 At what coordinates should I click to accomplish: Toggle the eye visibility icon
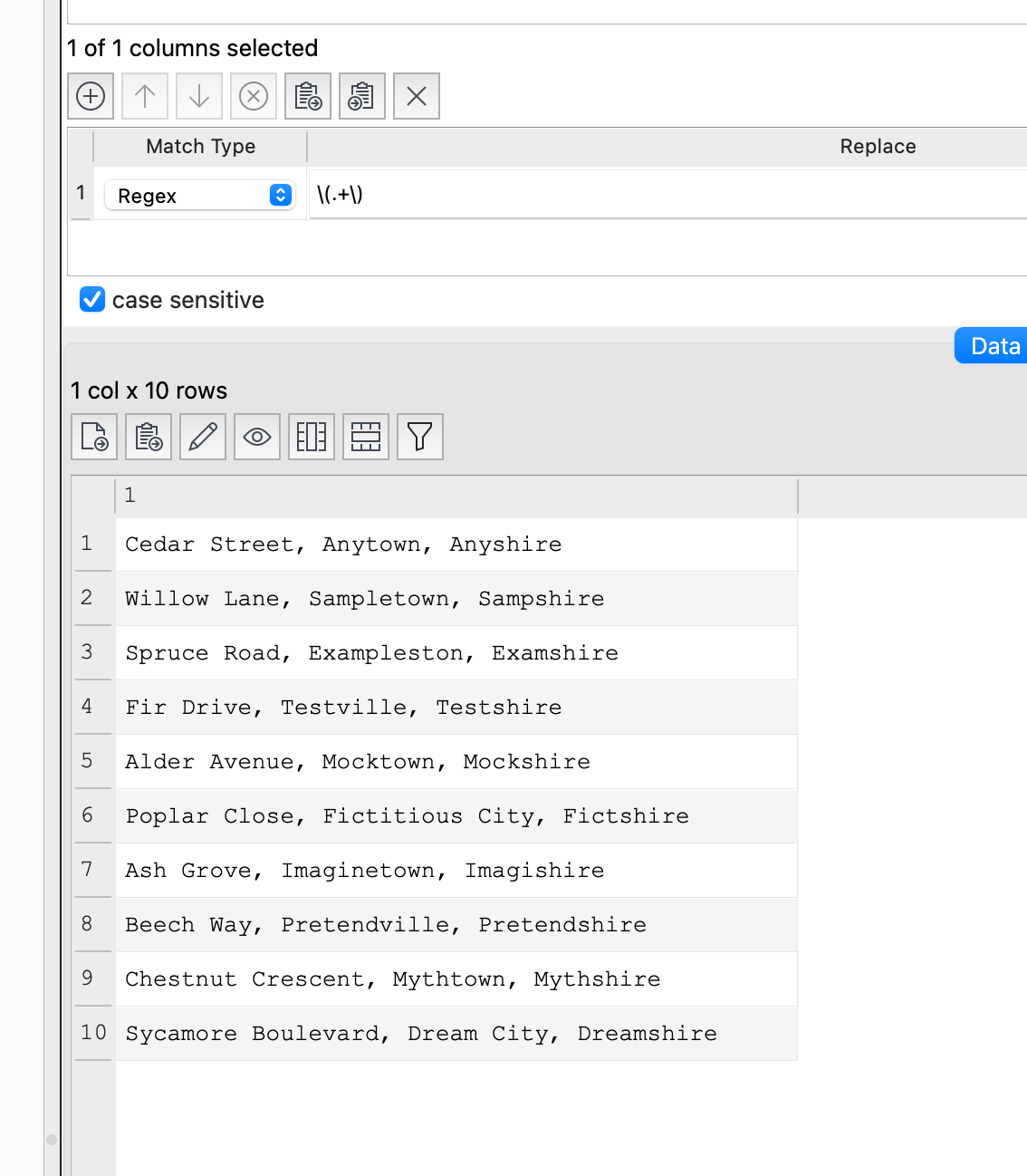(257, 437)
